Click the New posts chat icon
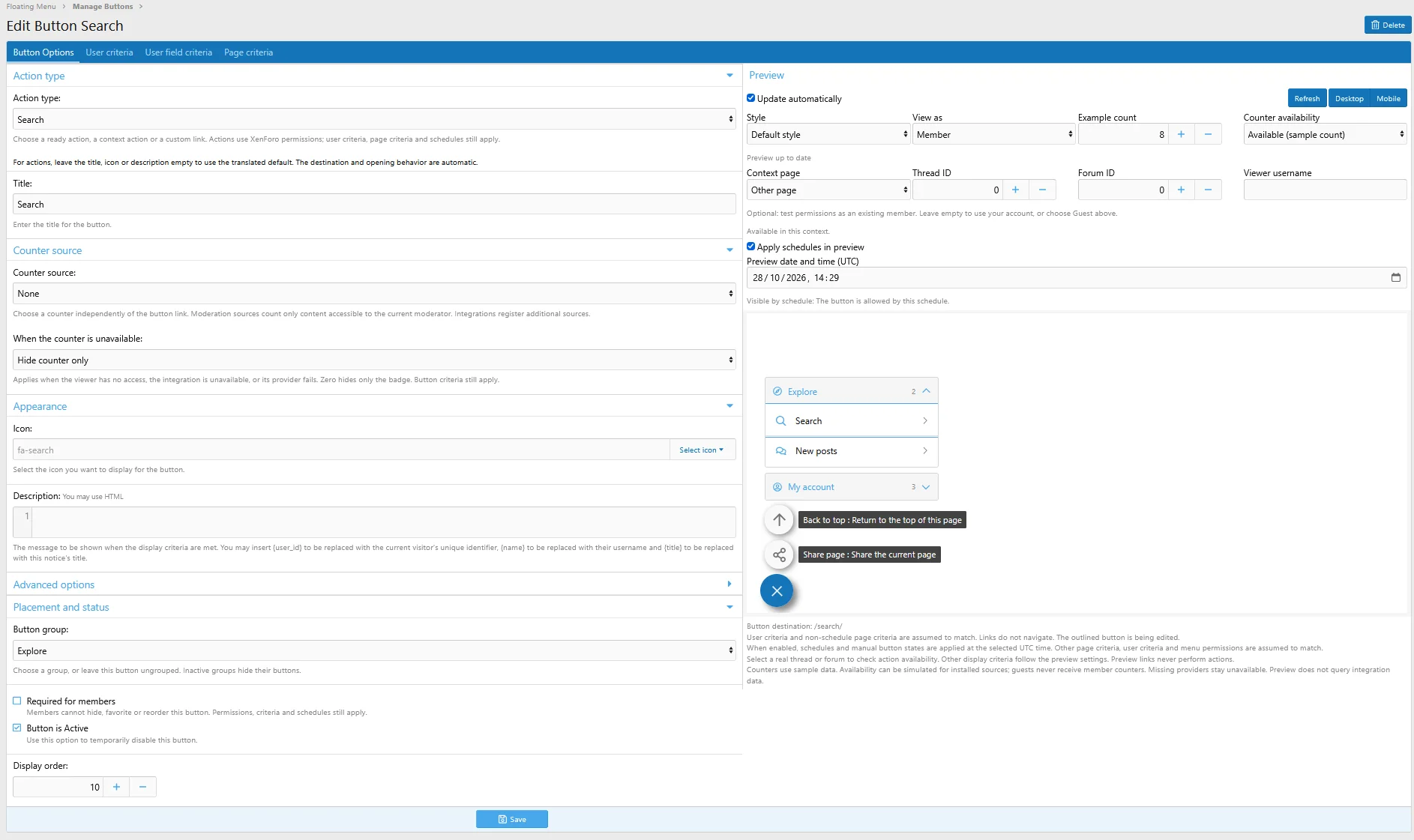Image resolution: width=1414 pixels, height=840 pixels. pyautogui.click(x=780, y=451)
